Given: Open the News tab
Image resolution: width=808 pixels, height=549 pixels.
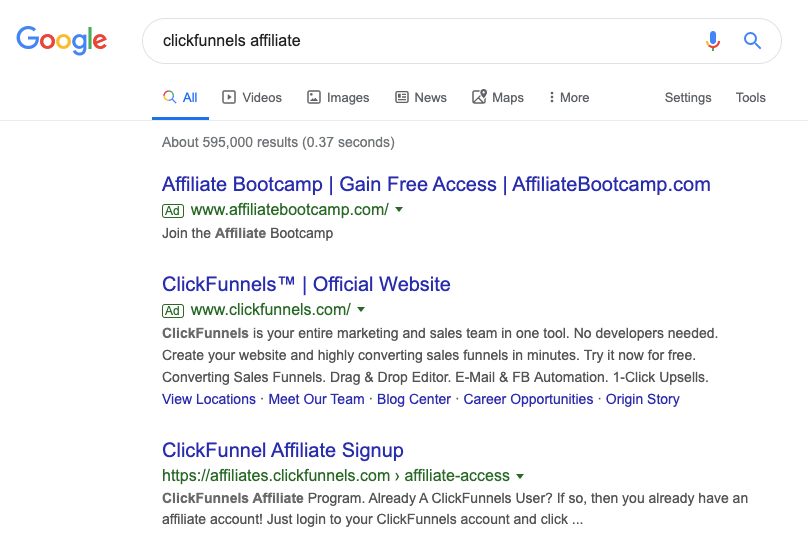Looking at the screenshot, I should coord(421,97).
